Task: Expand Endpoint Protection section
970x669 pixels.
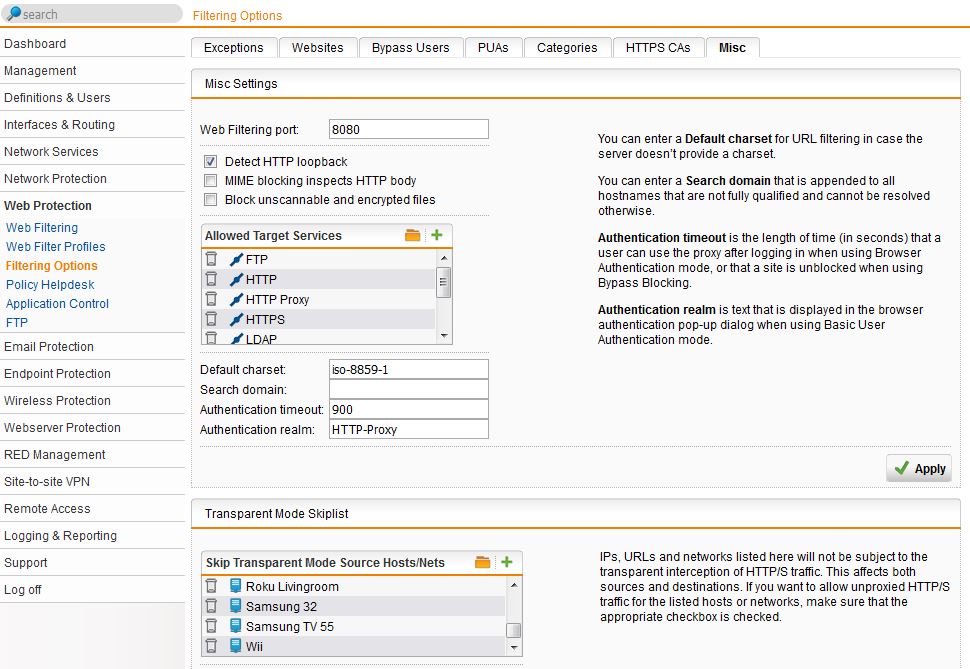Action: (x=92, y=374)
